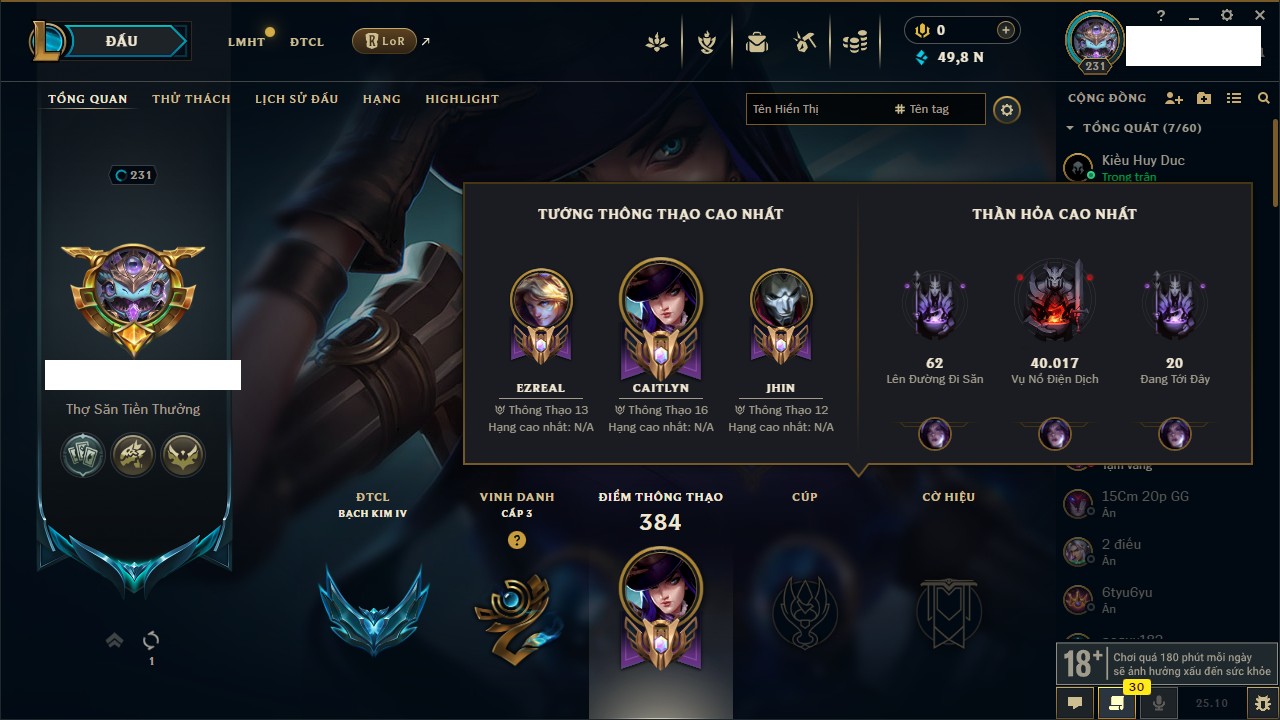The height and width of the screenshot is (720, 1280).
Task: Switch to the LỊCH SỬ ĐẤU tab
Action: [x=296, y=99]
